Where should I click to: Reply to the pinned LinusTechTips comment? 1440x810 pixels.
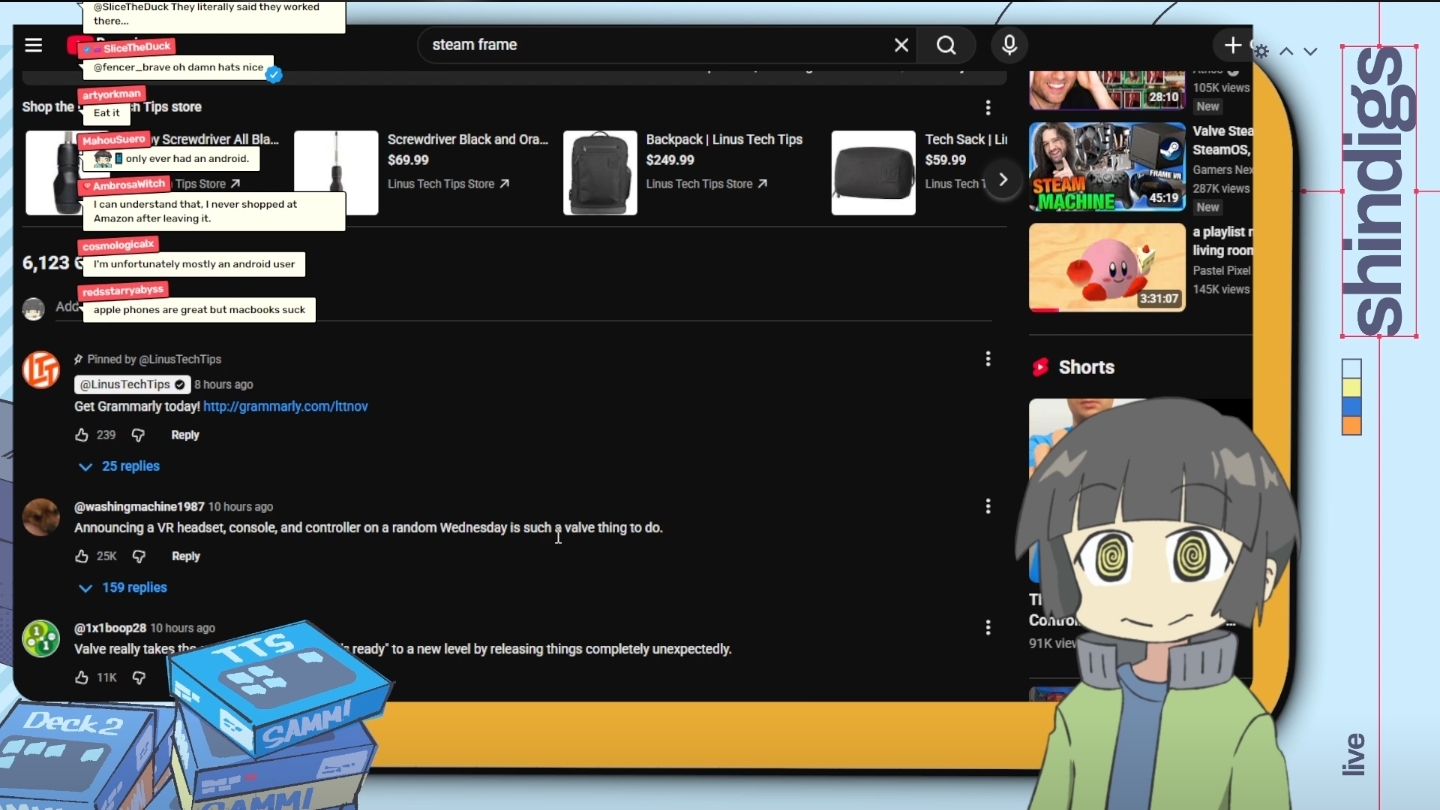point(185,435)
